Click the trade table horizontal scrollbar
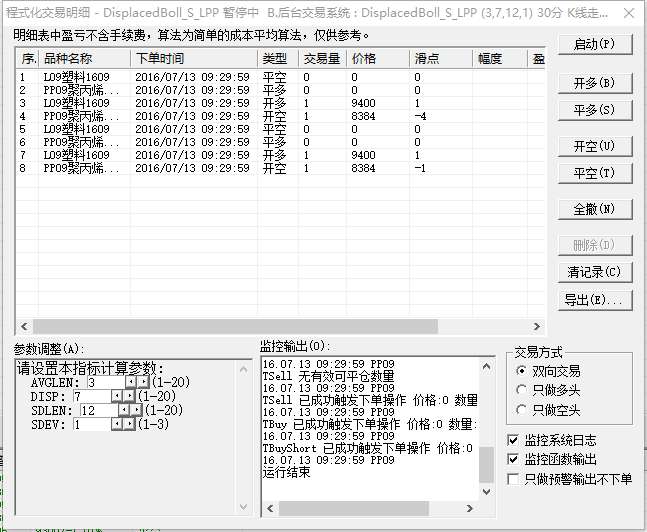 pos(228,326)
